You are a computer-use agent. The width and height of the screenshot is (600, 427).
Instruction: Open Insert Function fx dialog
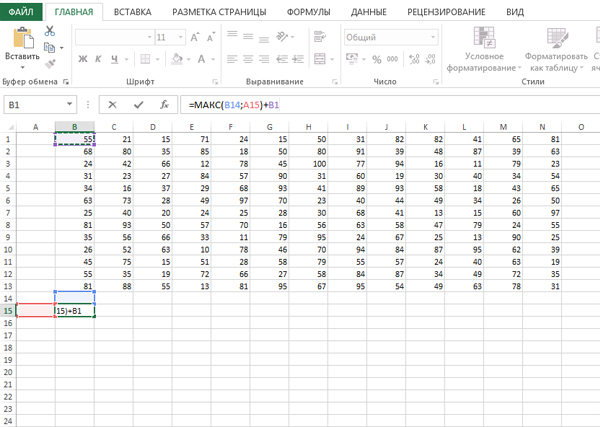pos(162,104)
